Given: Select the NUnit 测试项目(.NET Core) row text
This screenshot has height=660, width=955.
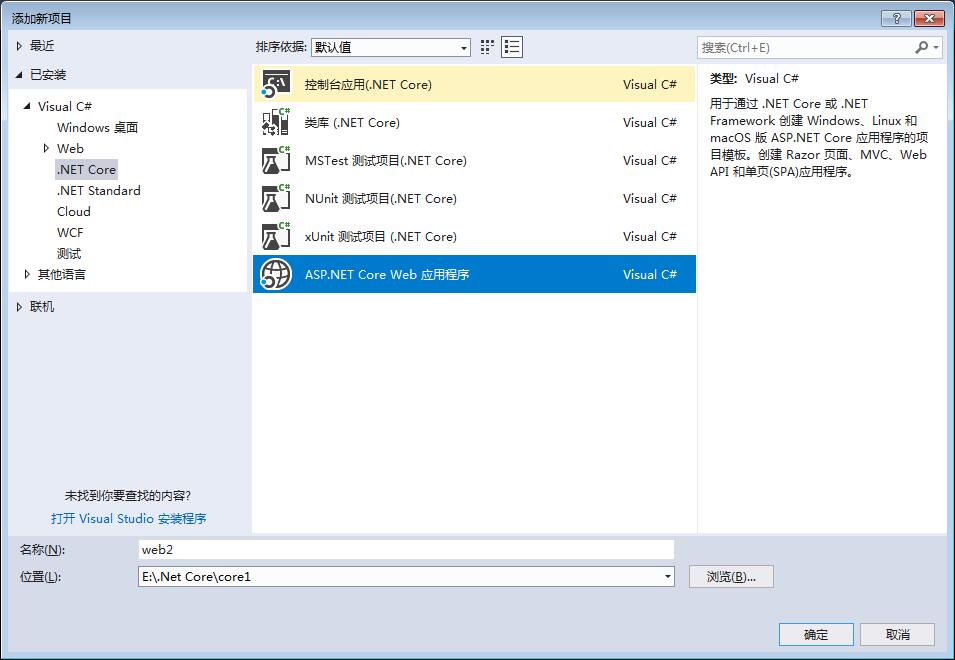Looking at the screenshot, I should (381, 198).
